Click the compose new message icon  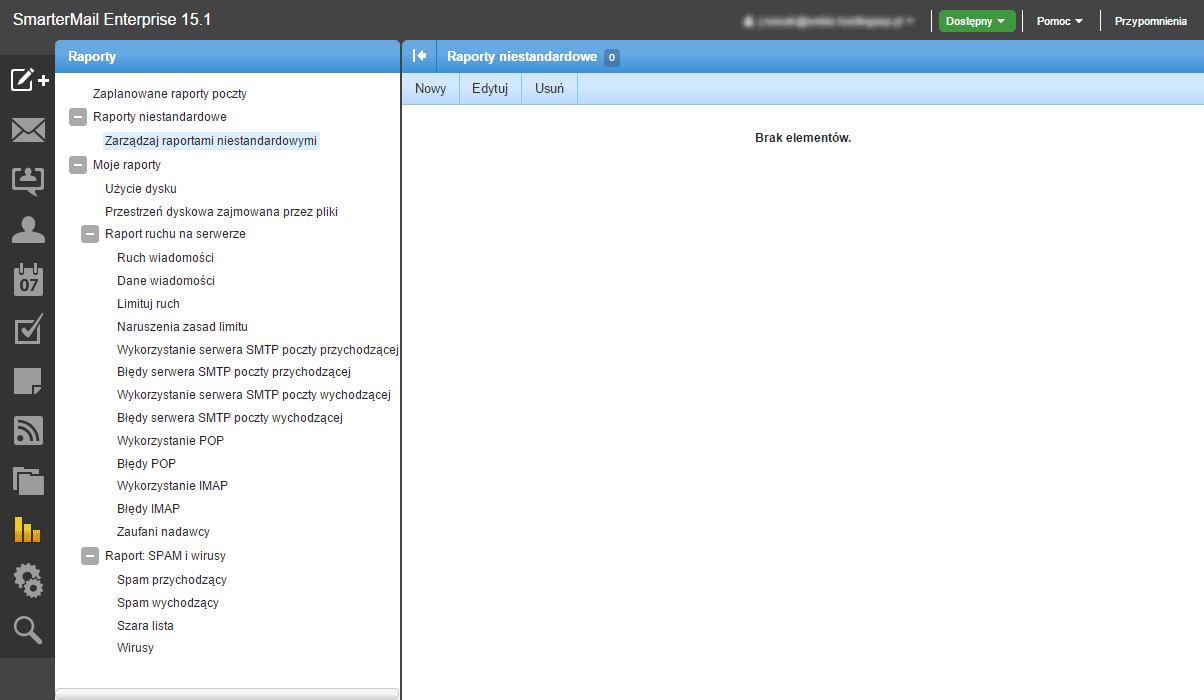(29, 80)
